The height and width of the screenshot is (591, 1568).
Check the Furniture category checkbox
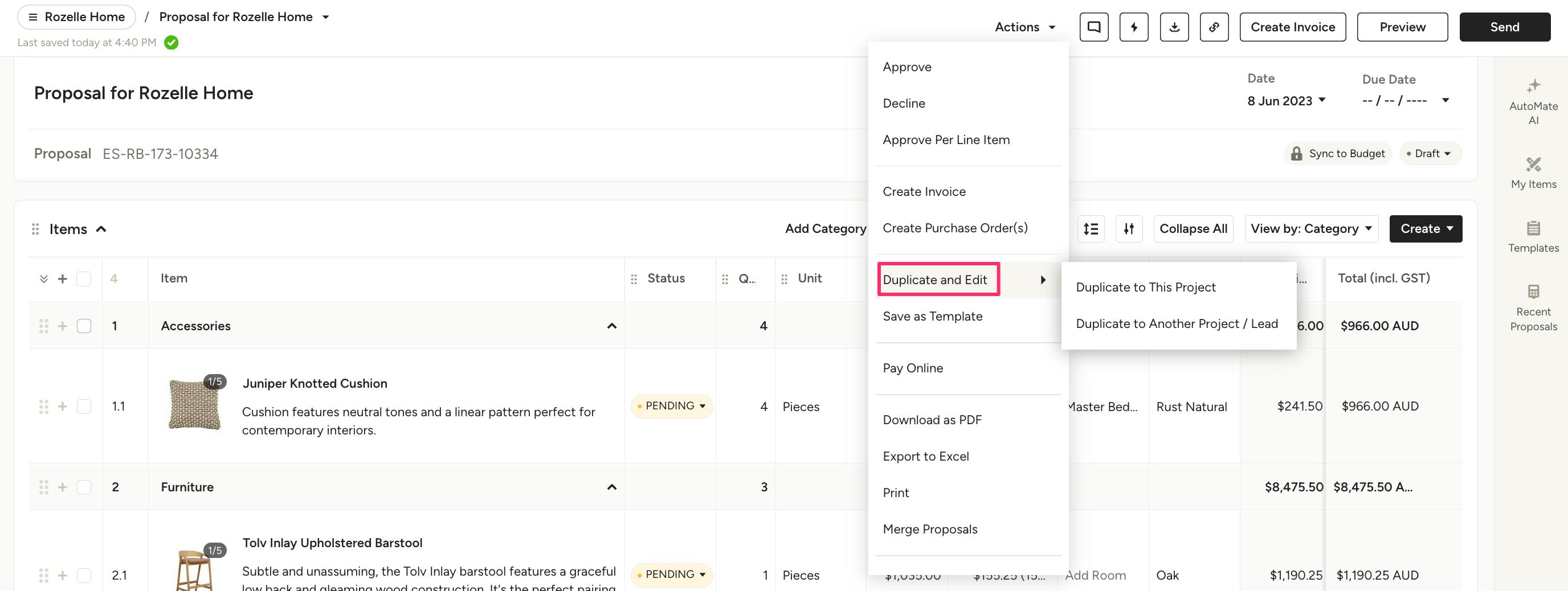point(84,487)
